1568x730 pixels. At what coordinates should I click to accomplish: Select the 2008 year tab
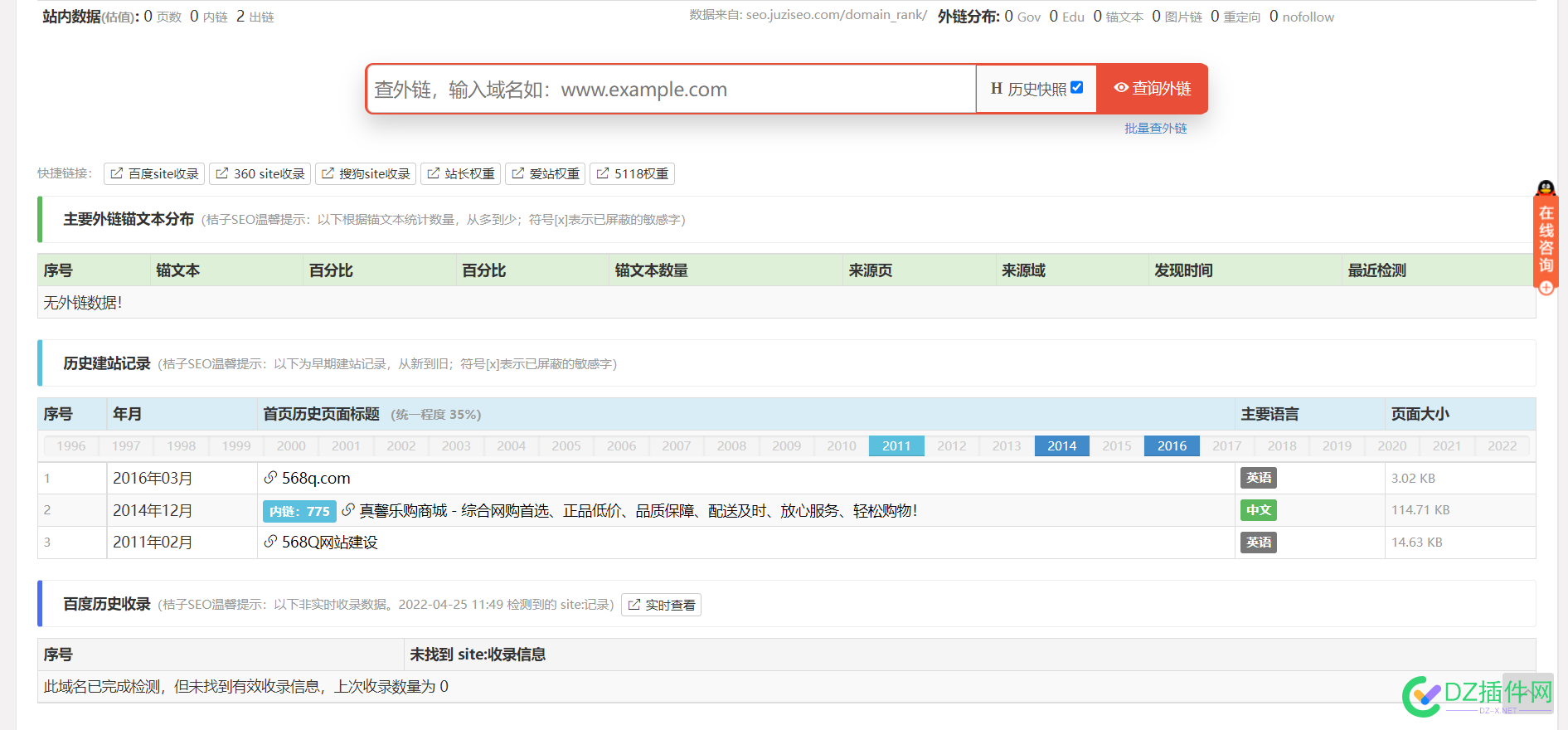point(731,445)
